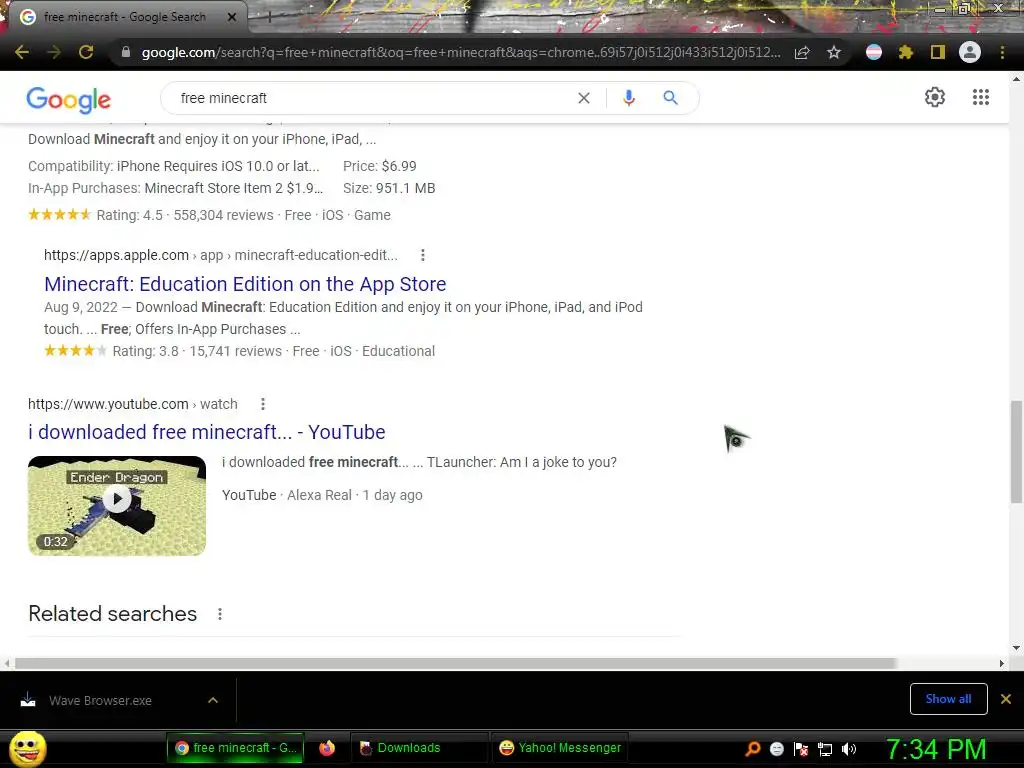Open the volume speaker tray icon
The width and height of the screenshot is (1024, 768).
click(x=849, y=749)
